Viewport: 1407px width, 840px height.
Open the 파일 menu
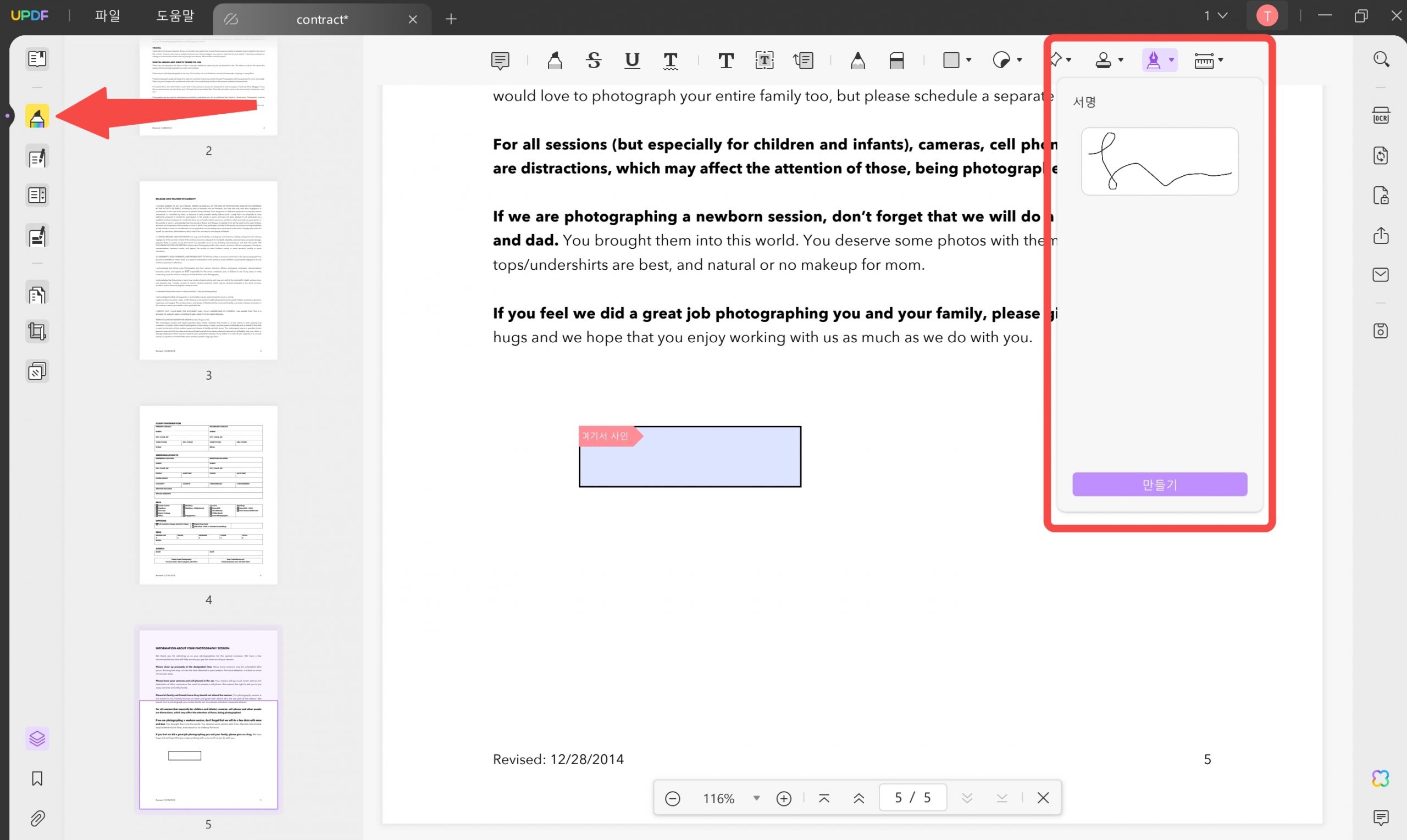tap(108, 16)
